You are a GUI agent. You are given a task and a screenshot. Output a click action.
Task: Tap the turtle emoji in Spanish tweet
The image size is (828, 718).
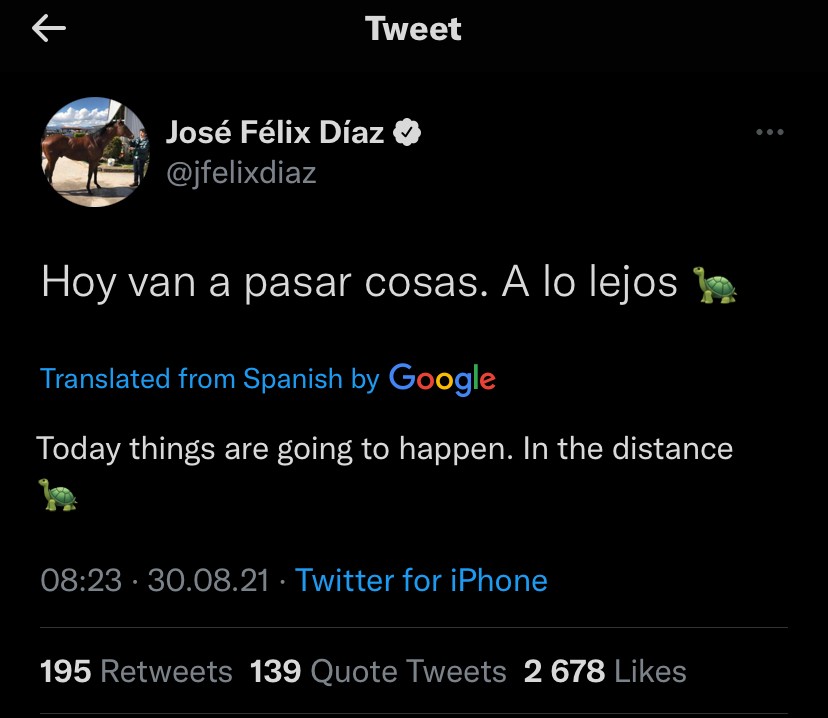pyautogui.click(x=715, y=285)
